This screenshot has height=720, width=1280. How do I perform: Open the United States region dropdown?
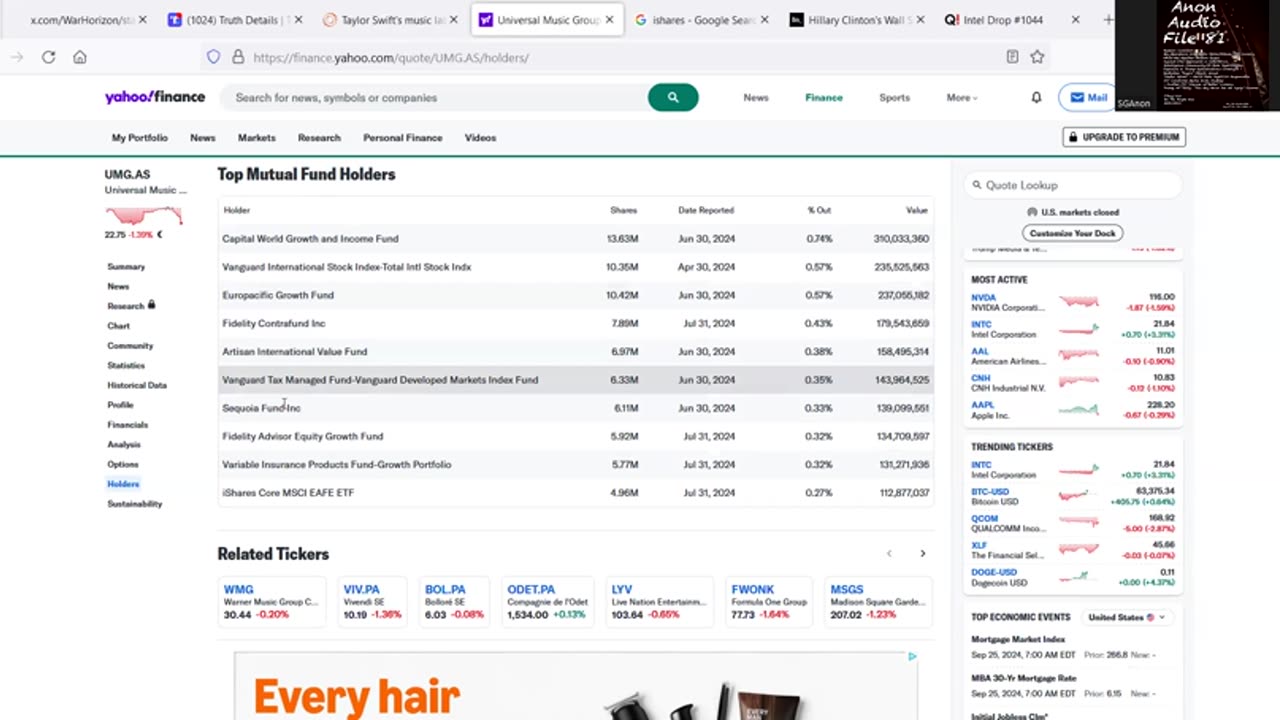coord(1126,617)
